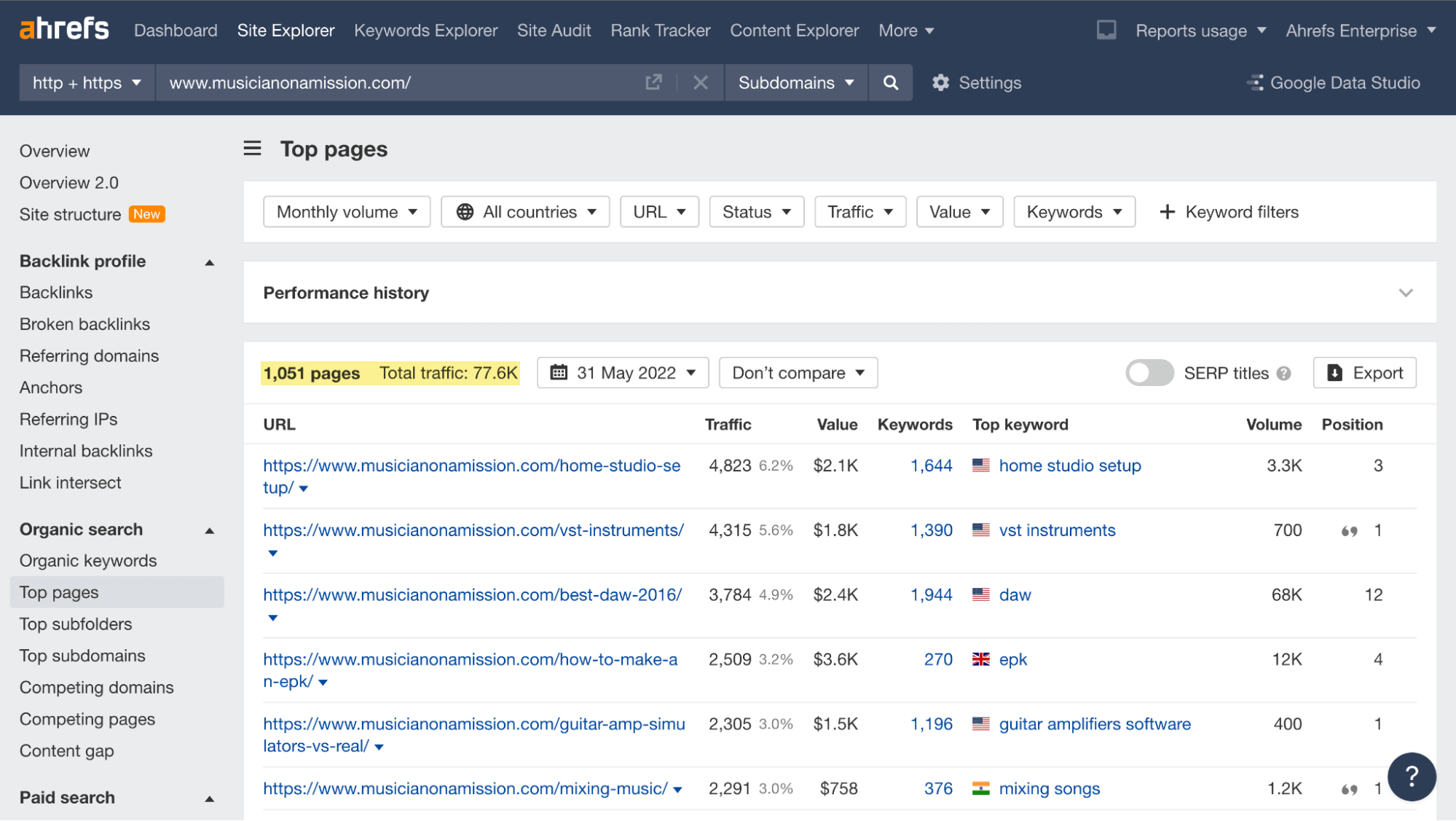1456x821 pixels.
Task: Open the Keywords filter dropdown
Action: (1074, 212)
